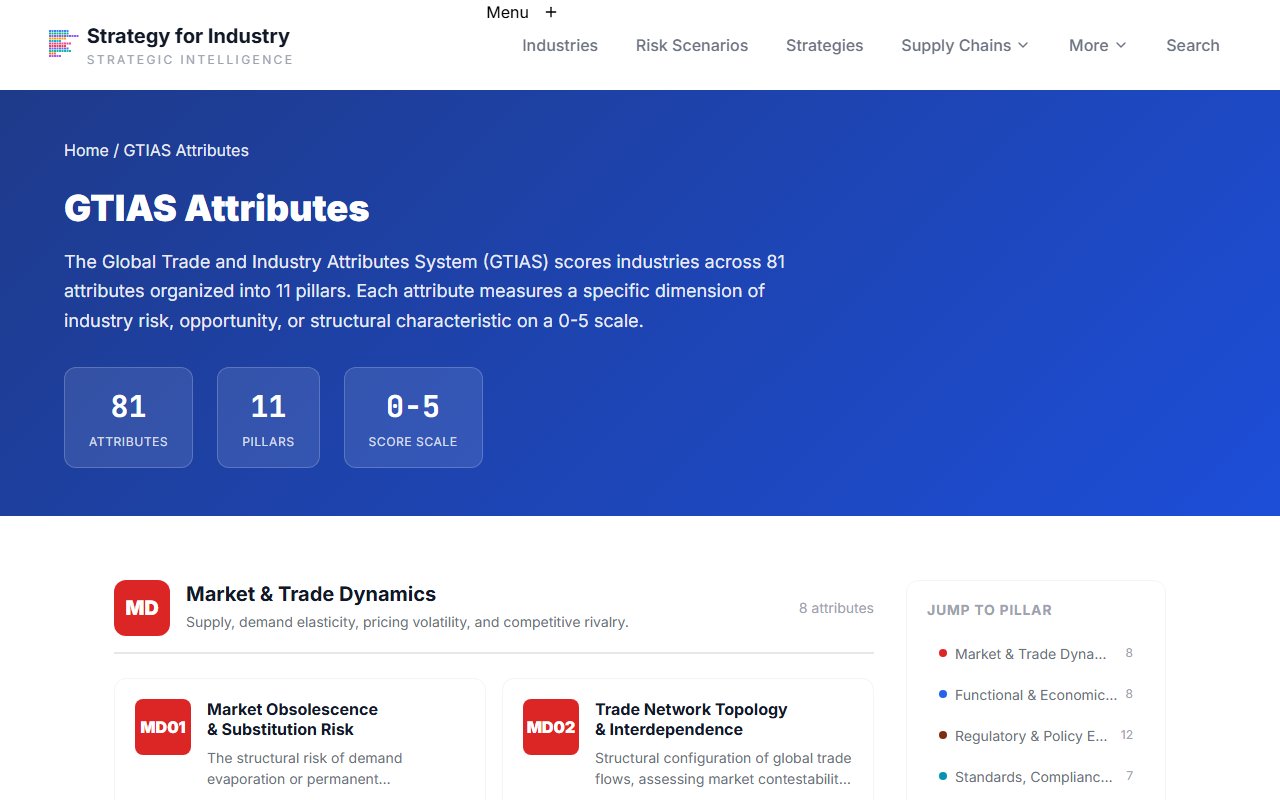
Task: Select the MD01 attribute badge icon
Action: (x=163, y=727)
